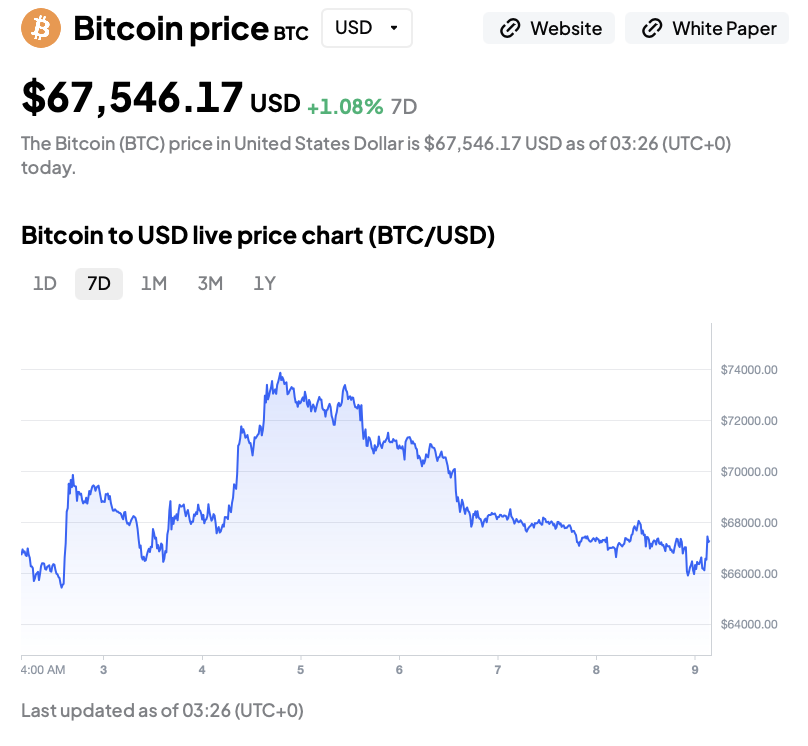Click date marker 5 on chart axis
This screenshot has height=746, width=808.
300,670
